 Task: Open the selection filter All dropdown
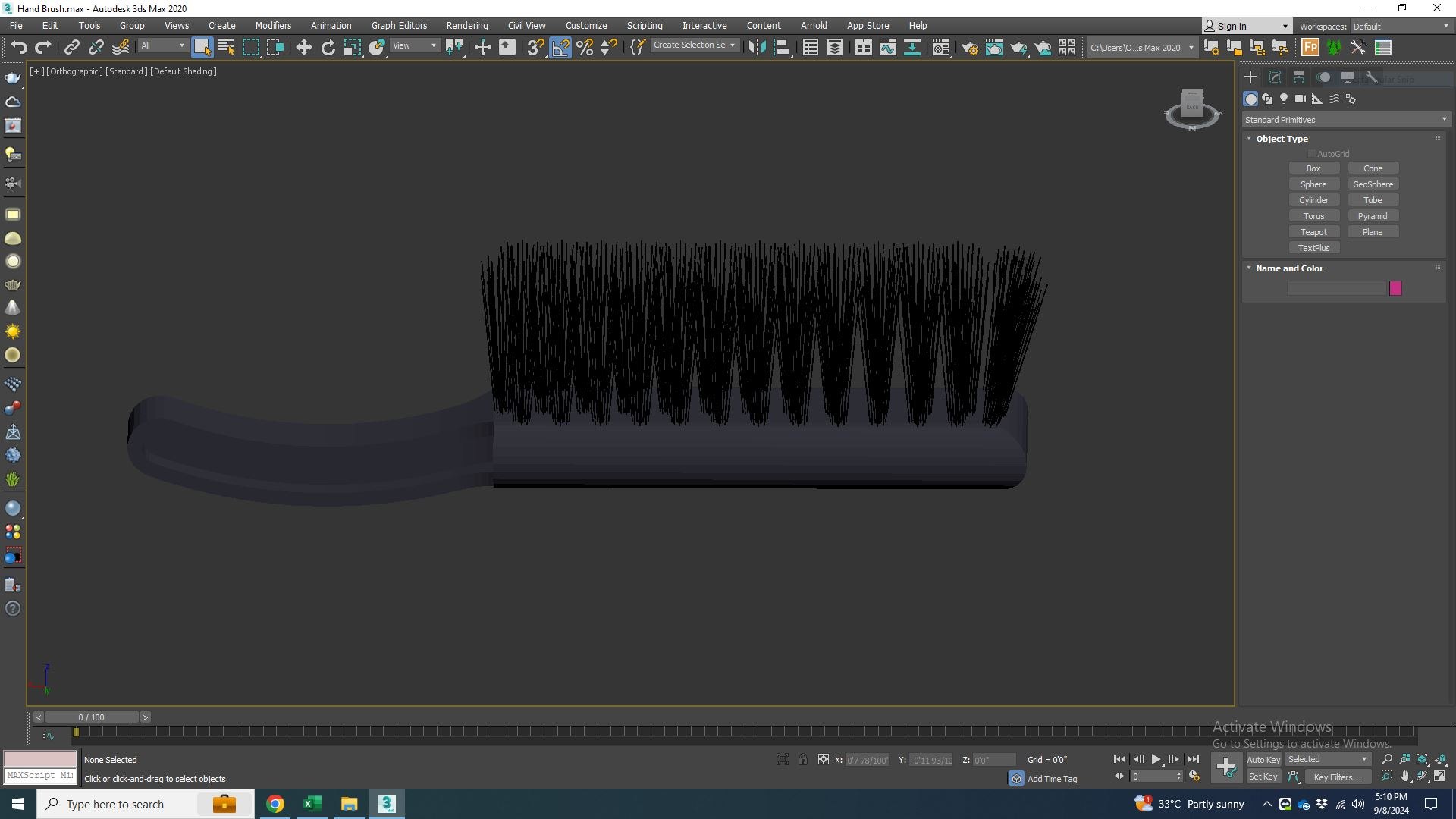(x=162, y=46)
